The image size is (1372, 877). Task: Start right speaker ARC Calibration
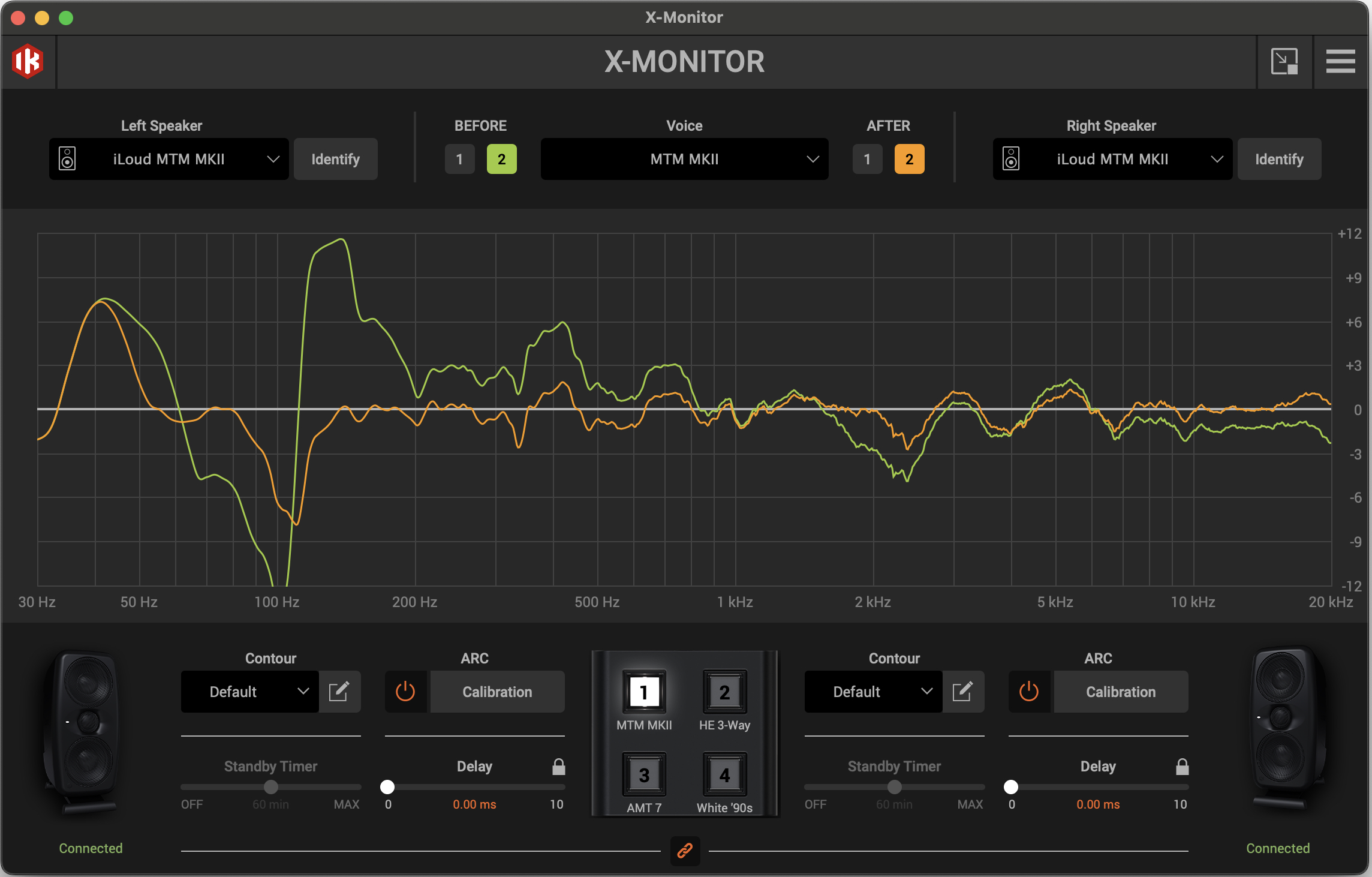(x=1121, y=692)
